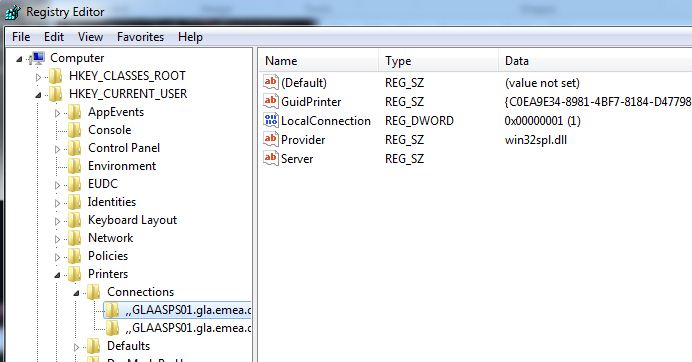Viewport: 692px width, 362px height.
Task: Click the HKEY_CLASSES_ROOT folder icon
Action: pyautogui.click(x=56, y=76)
